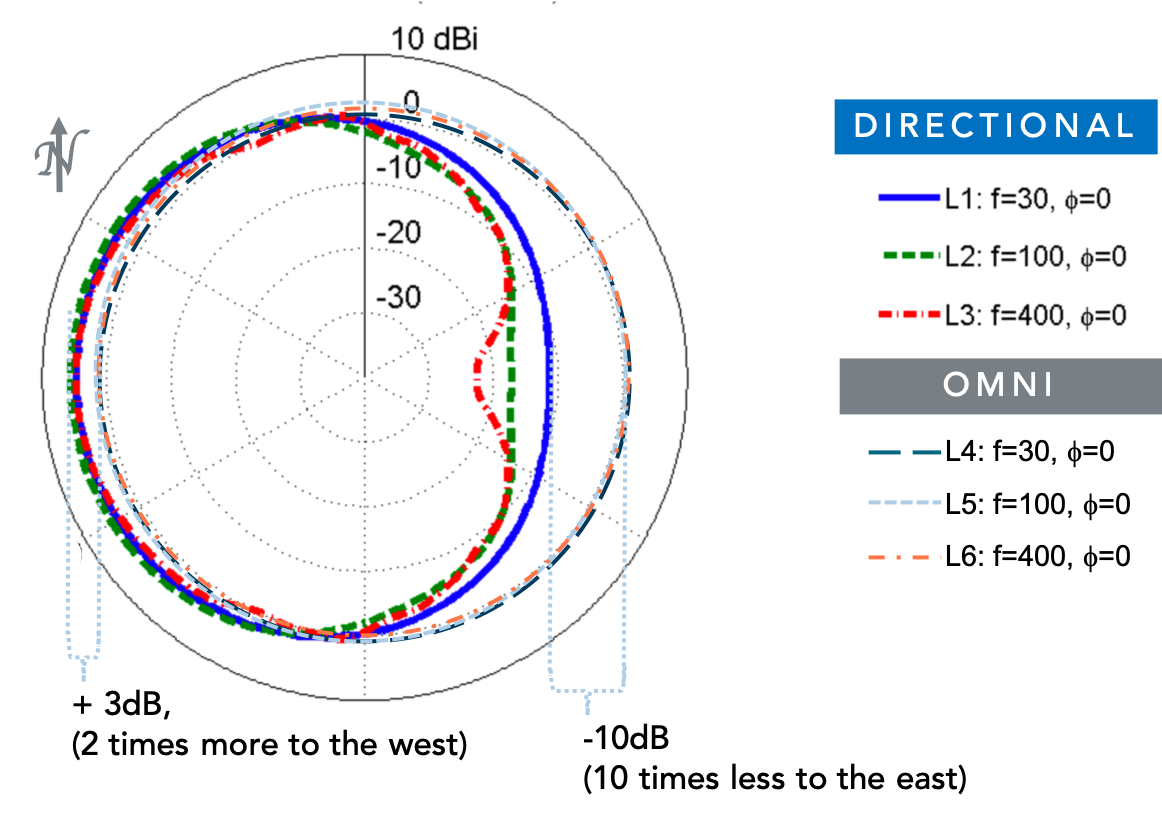1162x816 pixels.
Task: Click the light blue dotted omni legend line
Action: [905, 503]
